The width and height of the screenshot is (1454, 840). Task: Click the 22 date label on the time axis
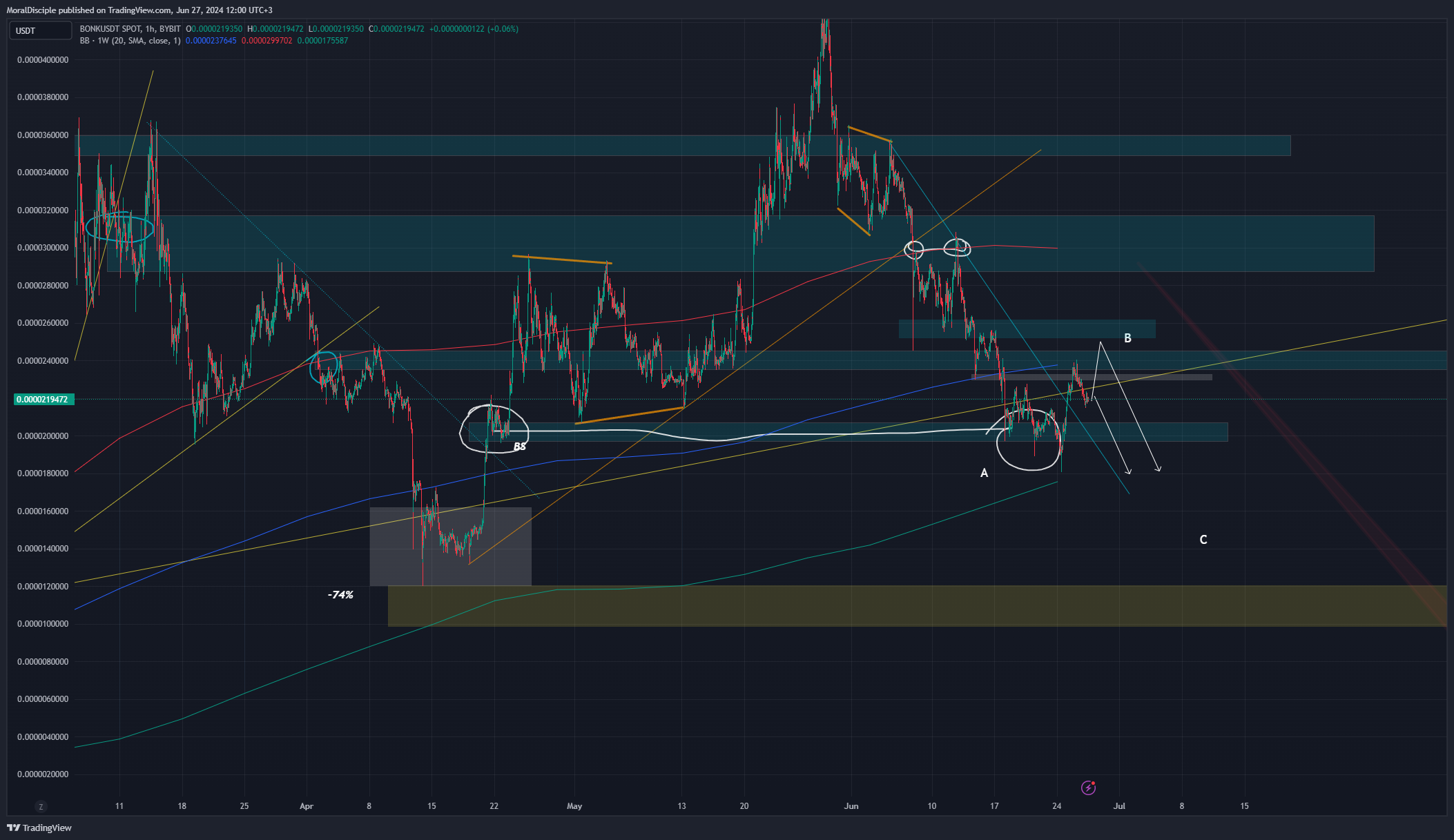pos(494,806)
